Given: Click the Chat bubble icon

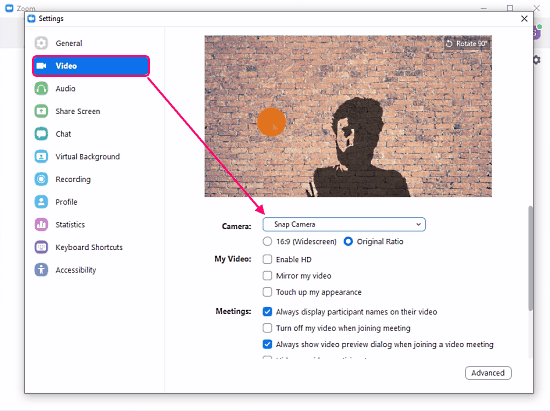Looking at the screenshot, I should pos(41,134).
